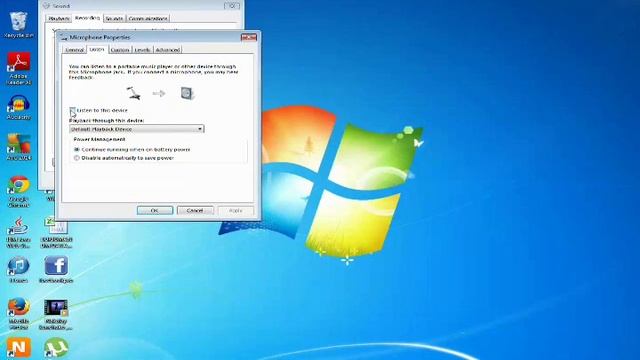The width and height of the screenshot is (640, 360).
Task: Open the film strip video file icon
Action: (56, 315)
